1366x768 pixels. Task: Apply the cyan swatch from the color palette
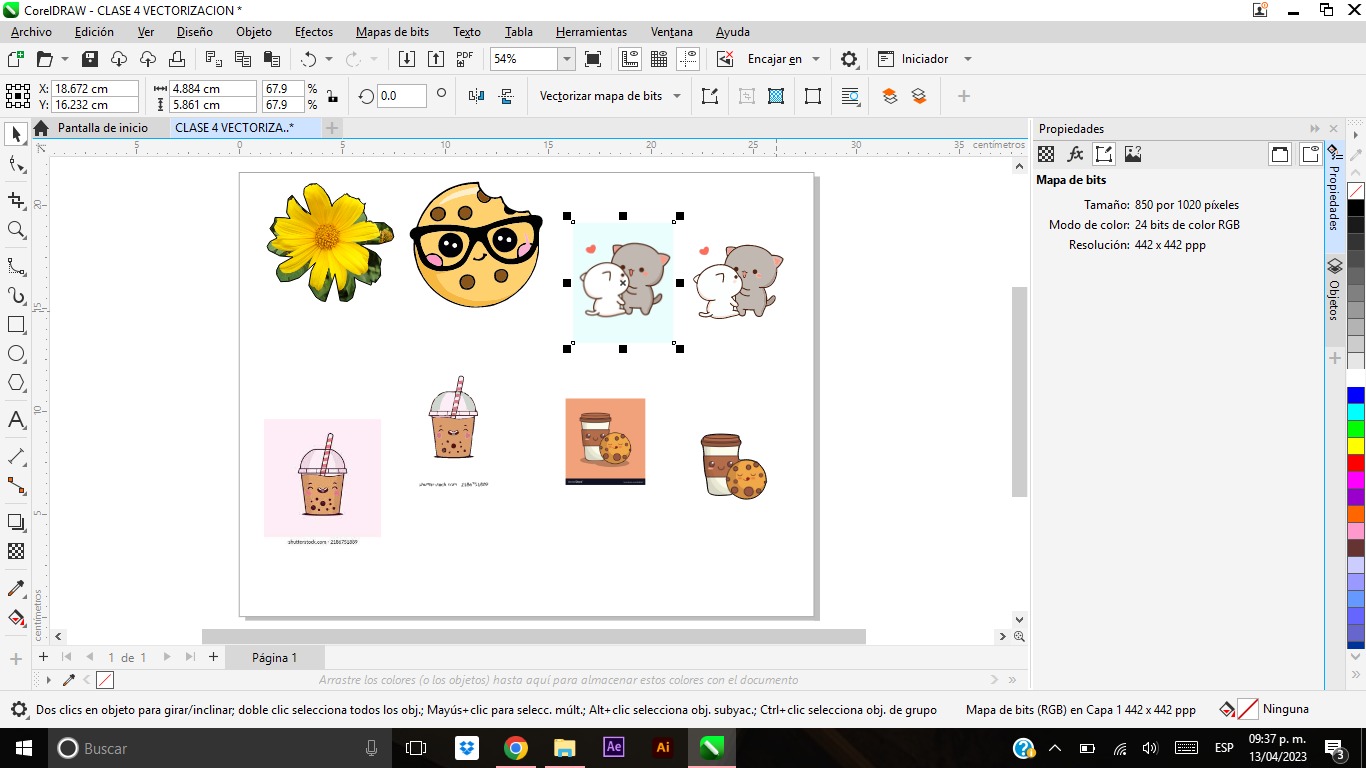coord(1356,411)
